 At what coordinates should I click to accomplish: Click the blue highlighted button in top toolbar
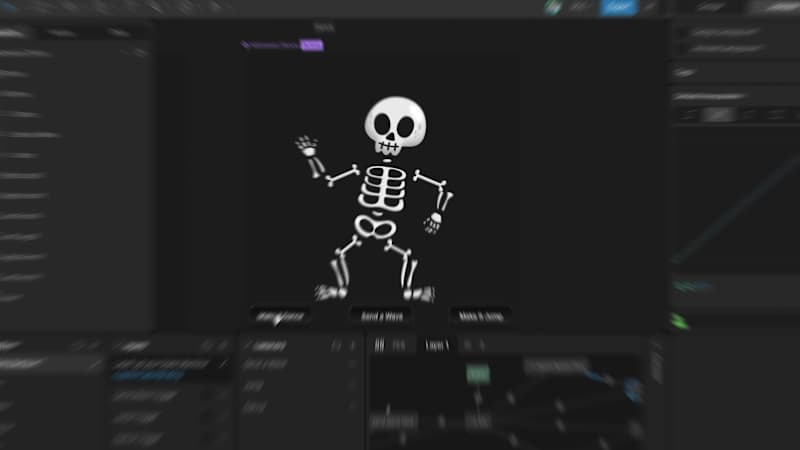(x=618, y=7)
